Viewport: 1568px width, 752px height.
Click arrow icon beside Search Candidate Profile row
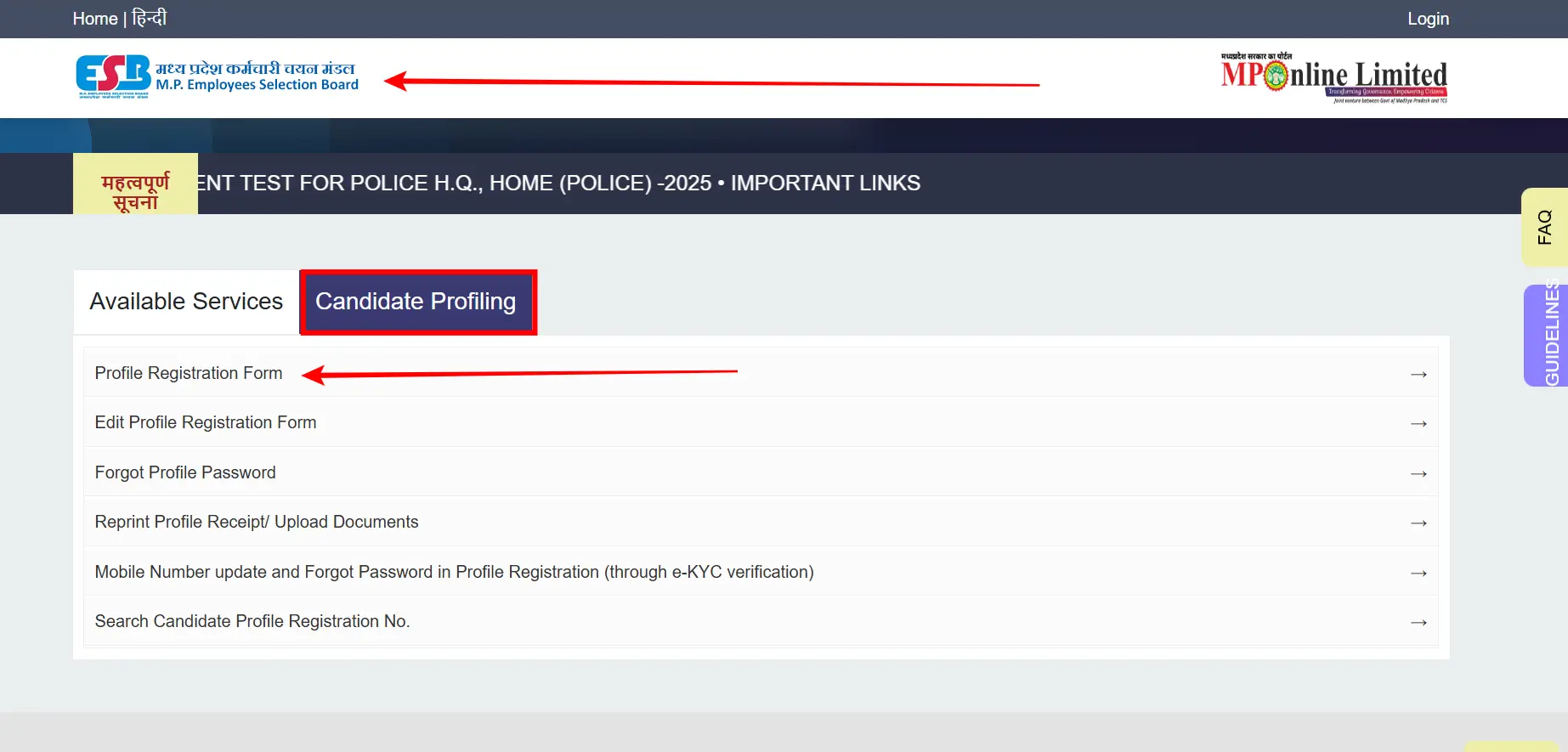click(1418, 622)
